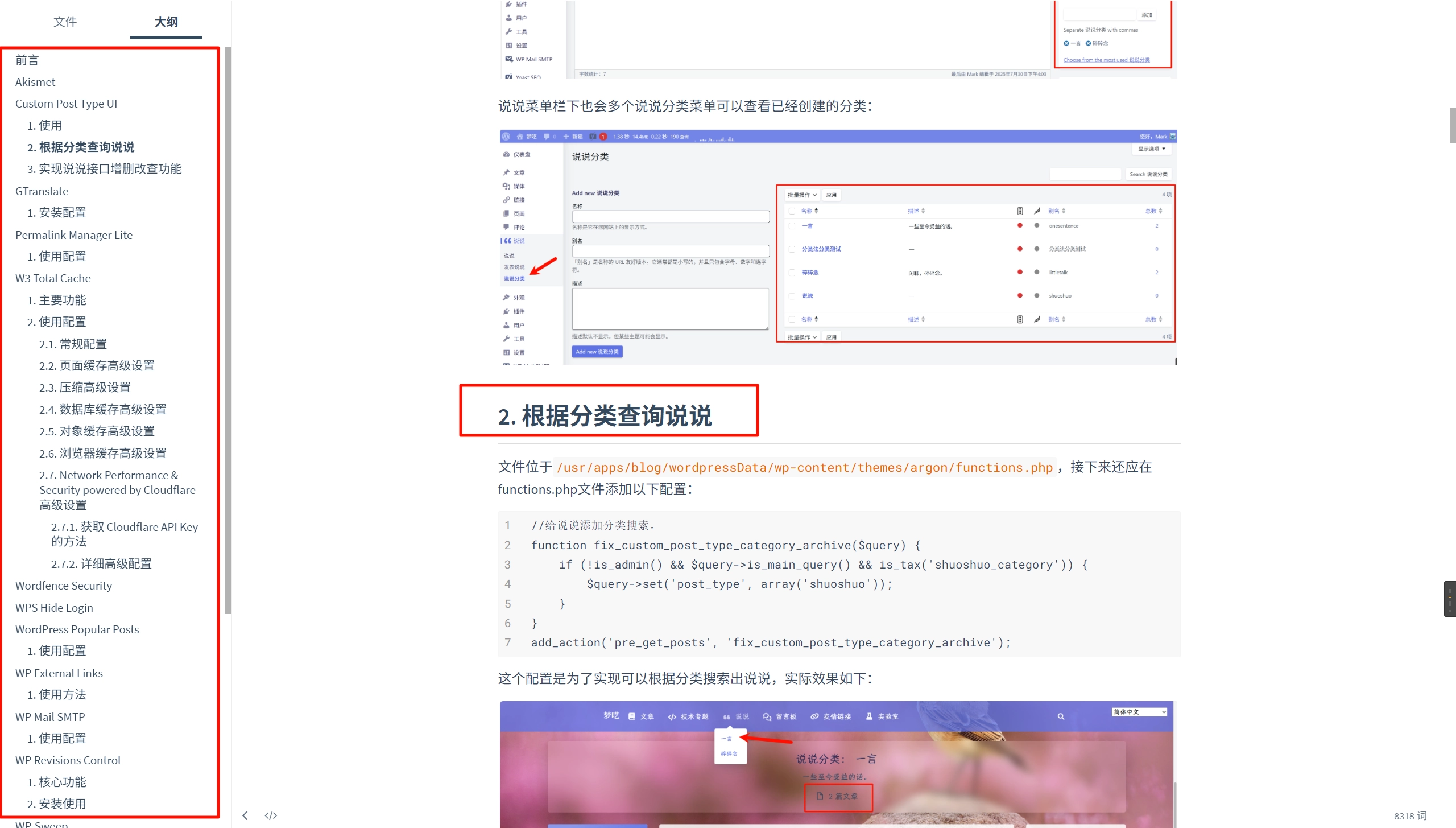This screenshot has width=1456, height=828.
Task: Go to 1. 主要功能 outline item
Action: [x=57, y=300]
